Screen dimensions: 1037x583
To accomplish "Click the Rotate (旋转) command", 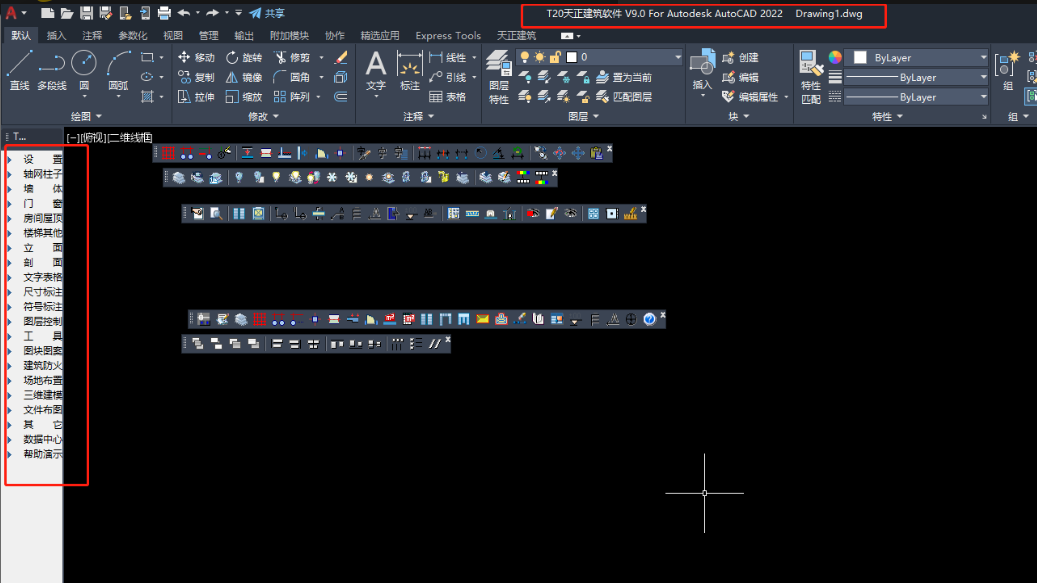I will (x=243, y=58).
